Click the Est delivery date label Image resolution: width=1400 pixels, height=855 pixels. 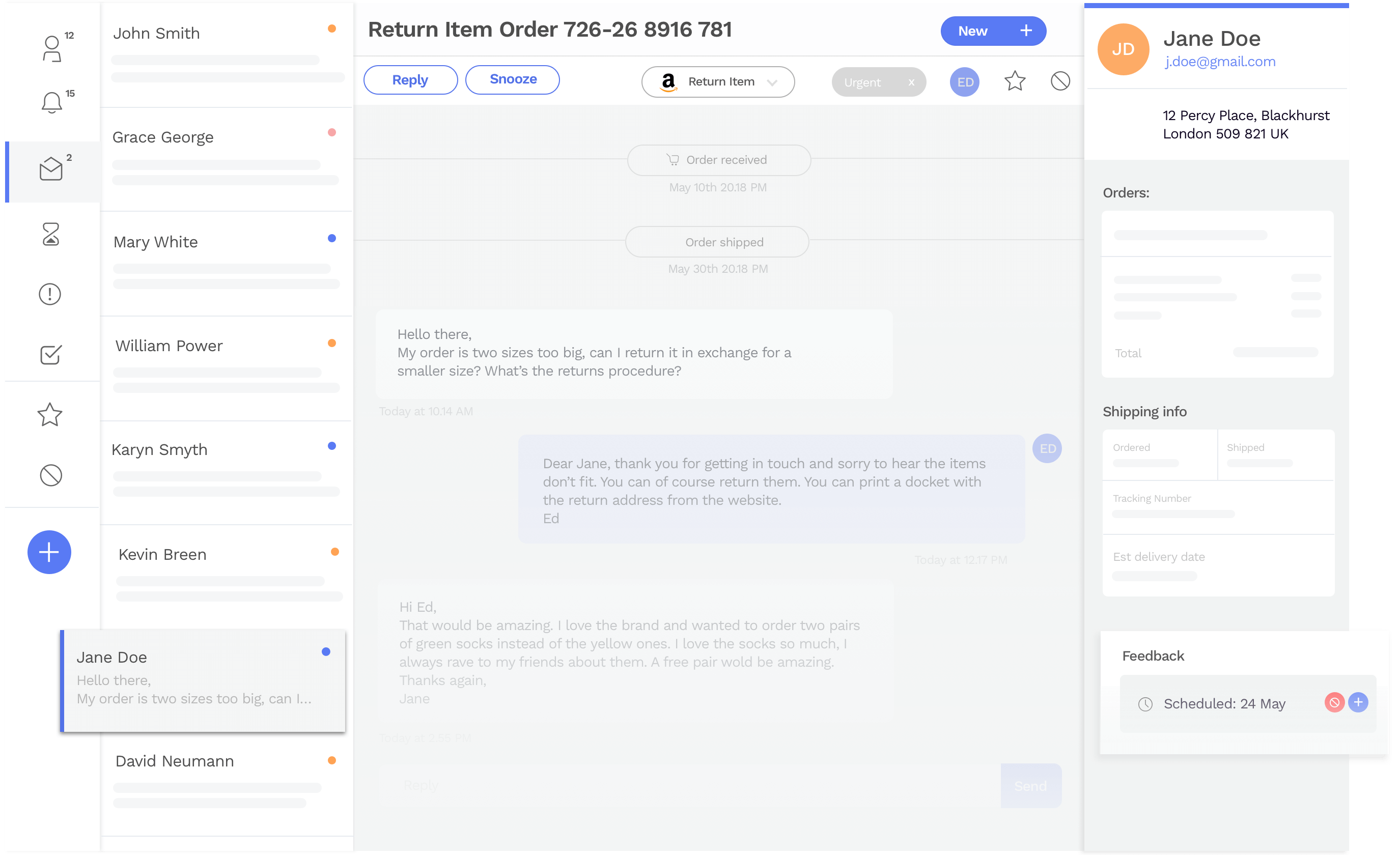(1159, 557)
